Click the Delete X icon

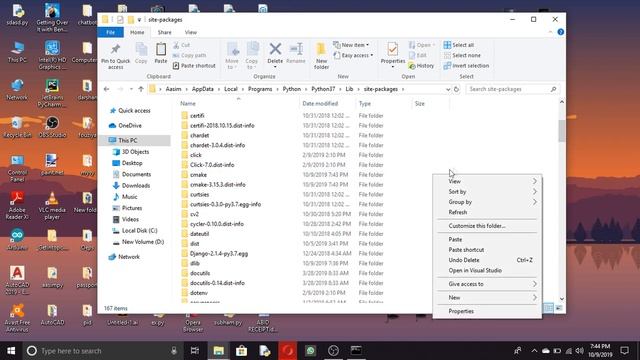point(275,49)
